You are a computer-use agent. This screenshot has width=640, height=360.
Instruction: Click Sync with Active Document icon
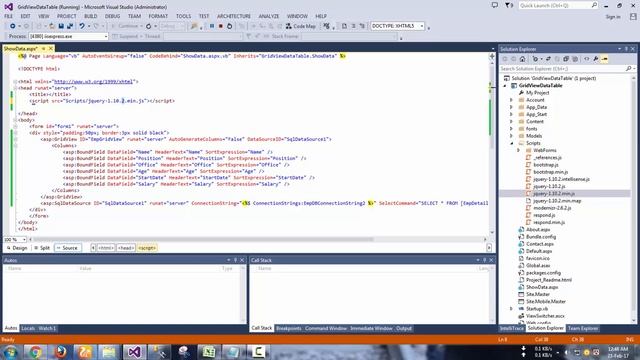[x=548, y=59]
